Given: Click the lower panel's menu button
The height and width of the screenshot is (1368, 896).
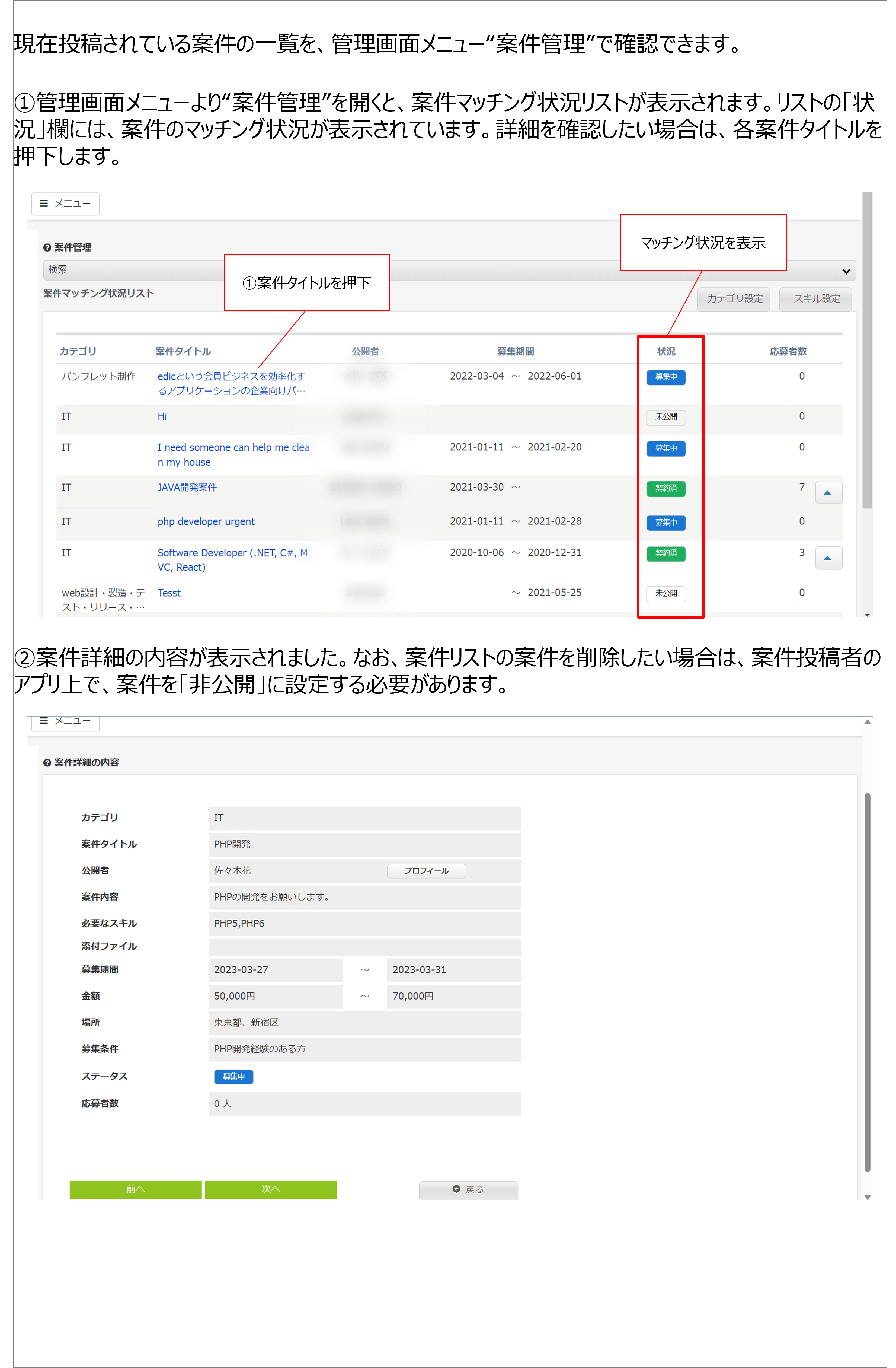Looking at the screenshot, I should (x=65, y=722).
